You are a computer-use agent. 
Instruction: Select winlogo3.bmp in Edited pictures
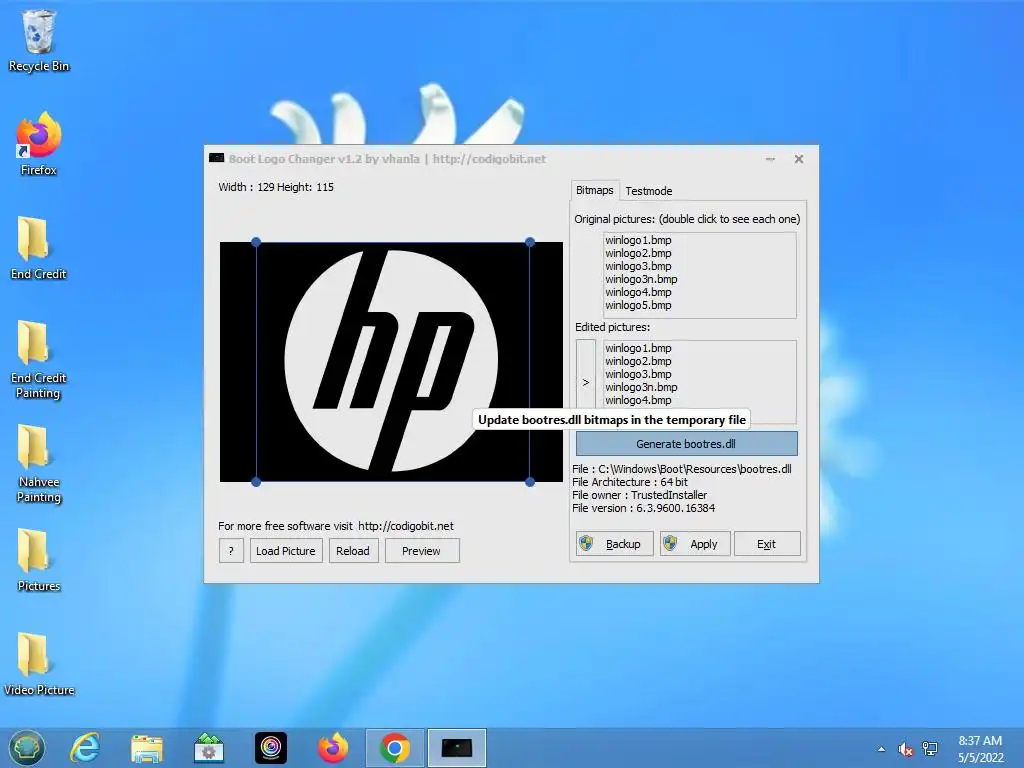point(638,374)
